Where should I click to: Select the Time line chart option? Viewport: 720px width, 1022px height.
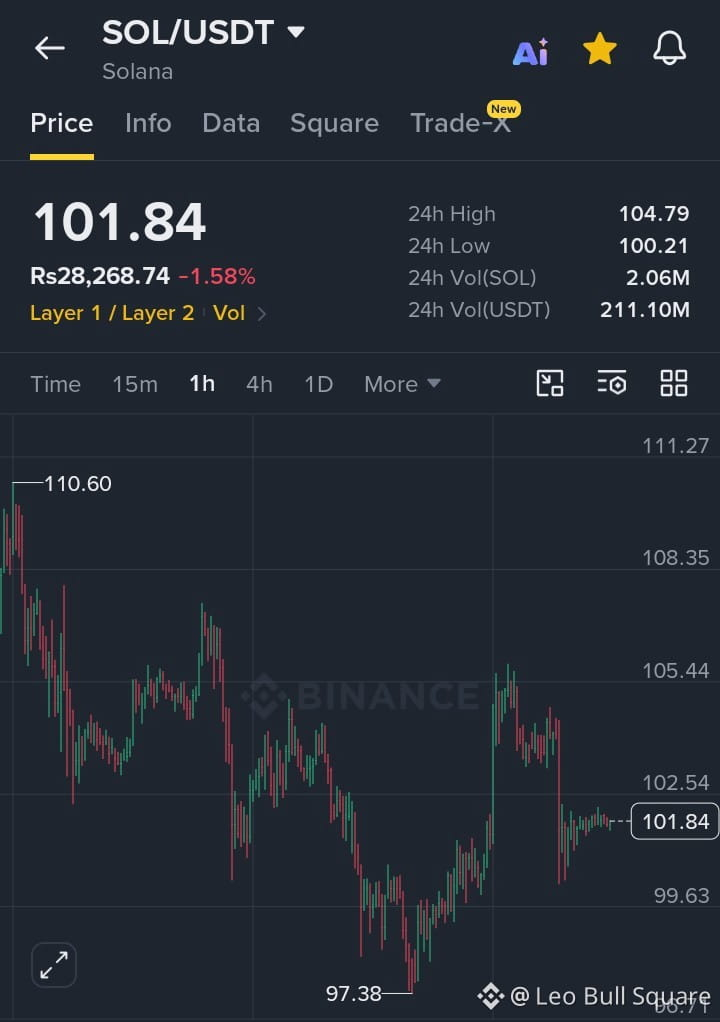(55, 384)
